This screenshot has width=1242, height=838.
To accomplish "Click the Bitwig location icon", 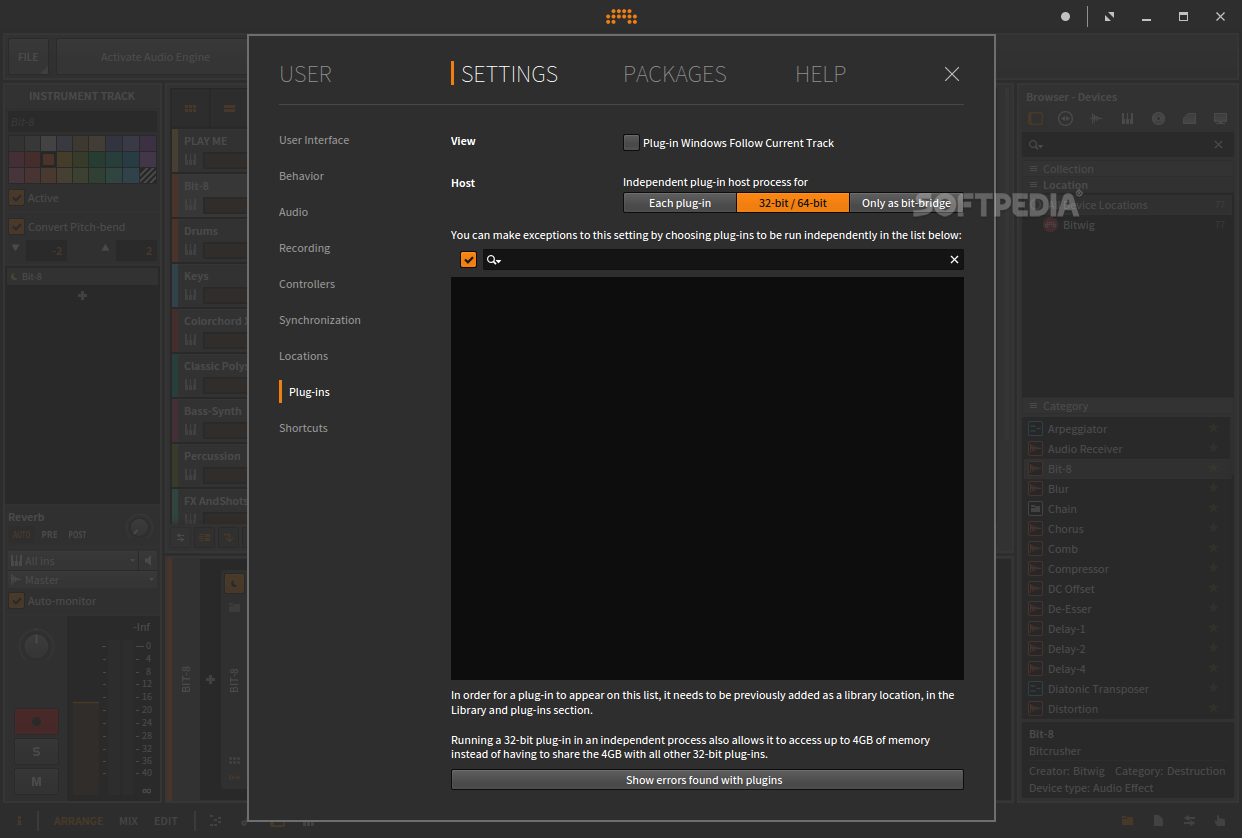I will coord(1051,225).
